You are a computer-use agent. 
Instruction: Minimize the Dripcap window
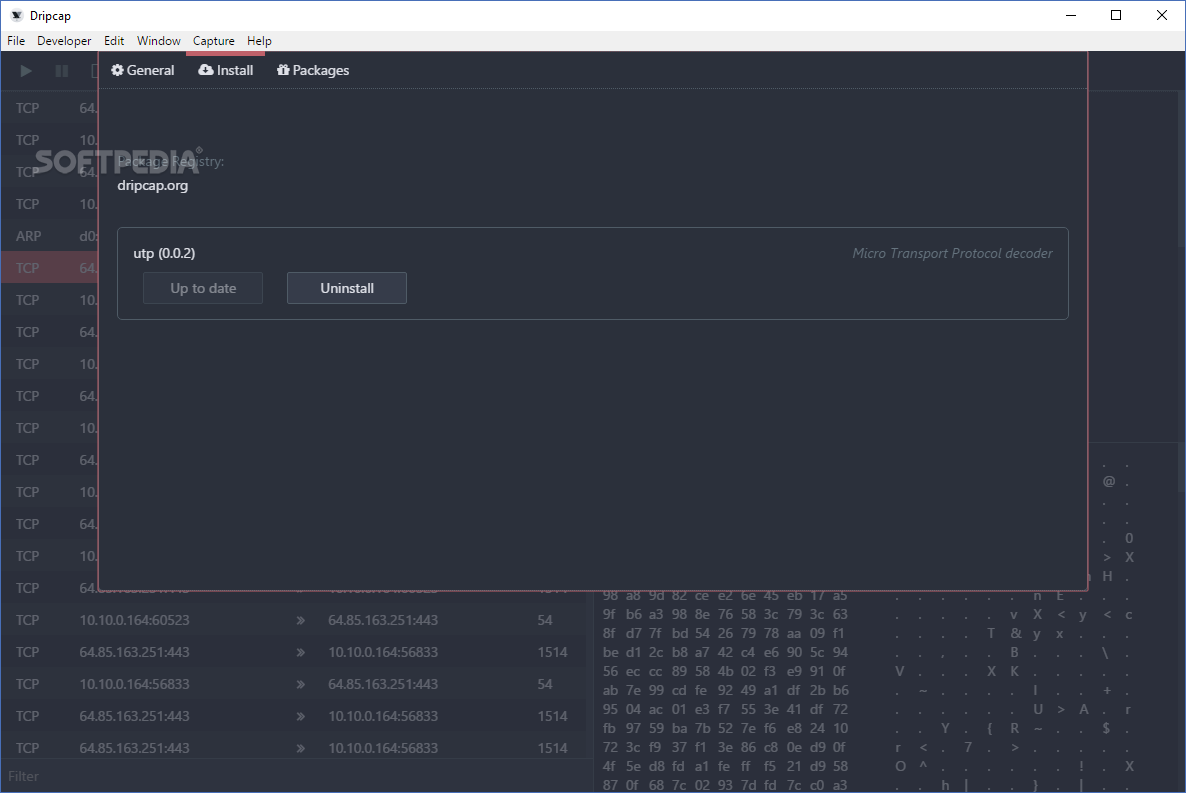1071,15
